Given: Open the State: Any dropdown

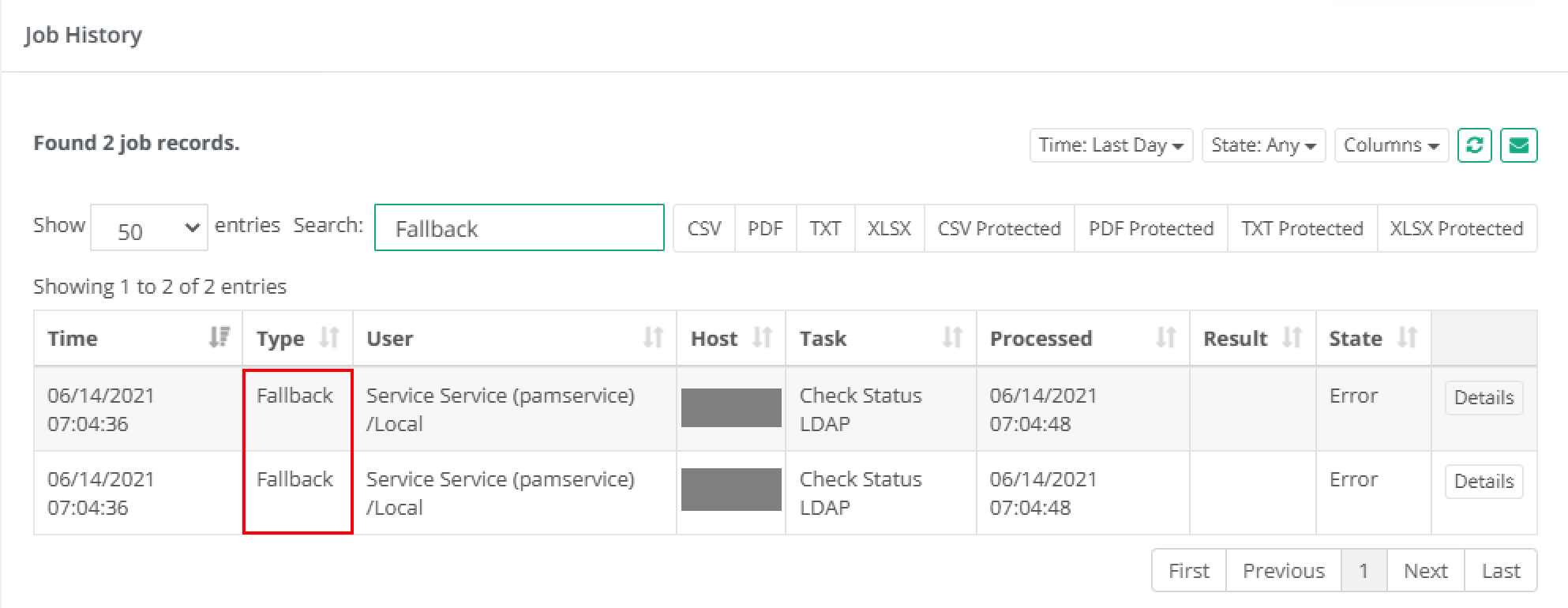Looking at the screenshot, I should 1263,145.
